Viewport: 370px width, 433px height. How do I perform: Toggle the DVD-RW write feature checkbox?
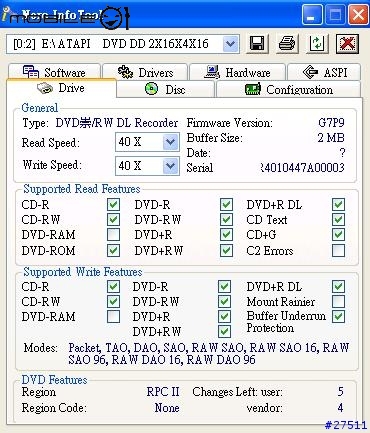click(x=224, y=301)
